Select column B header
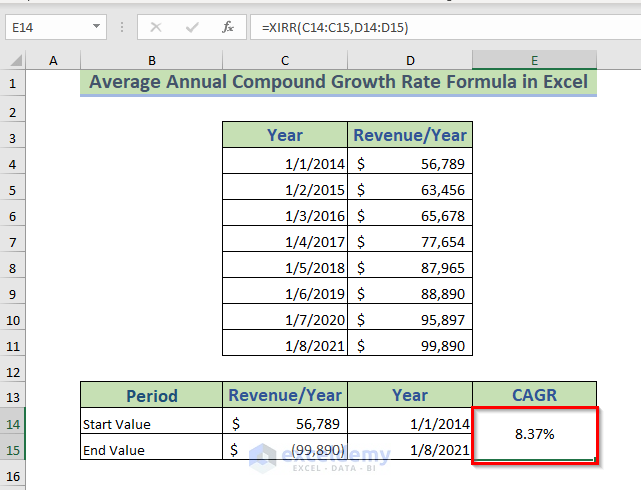 tap(152, 60)
